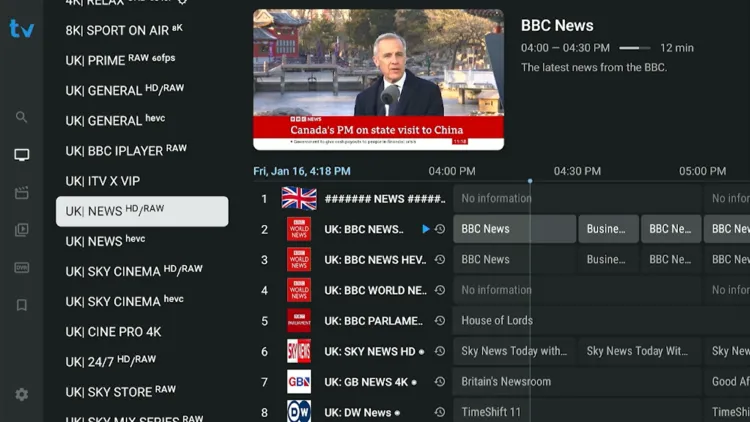750x422 pixels.
Task: Open channel UK: DW News
Action: pos(358,412)
